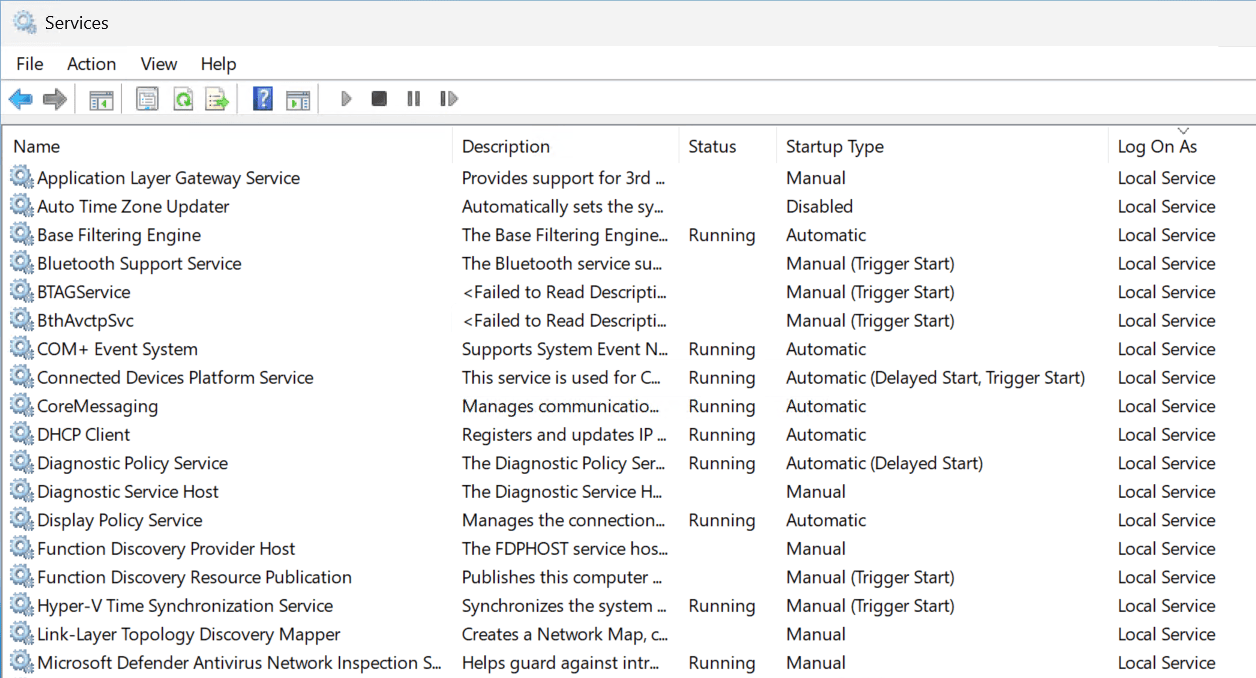Open the View menu
The image size is (1256, 678).
158,64
